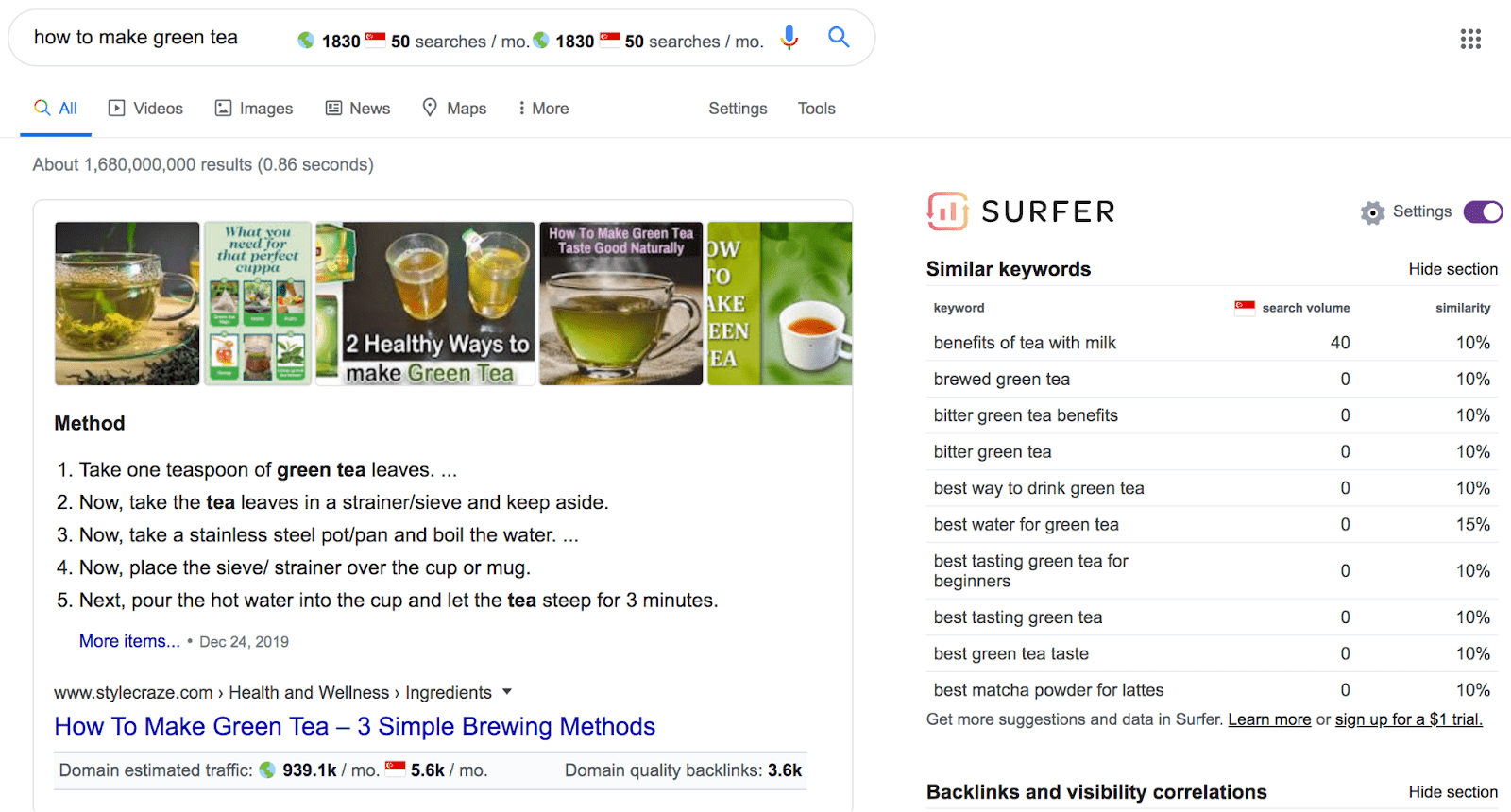Open the Surfer Settings gear icon
The image size is (1511, 812).
click(1374, 212)
